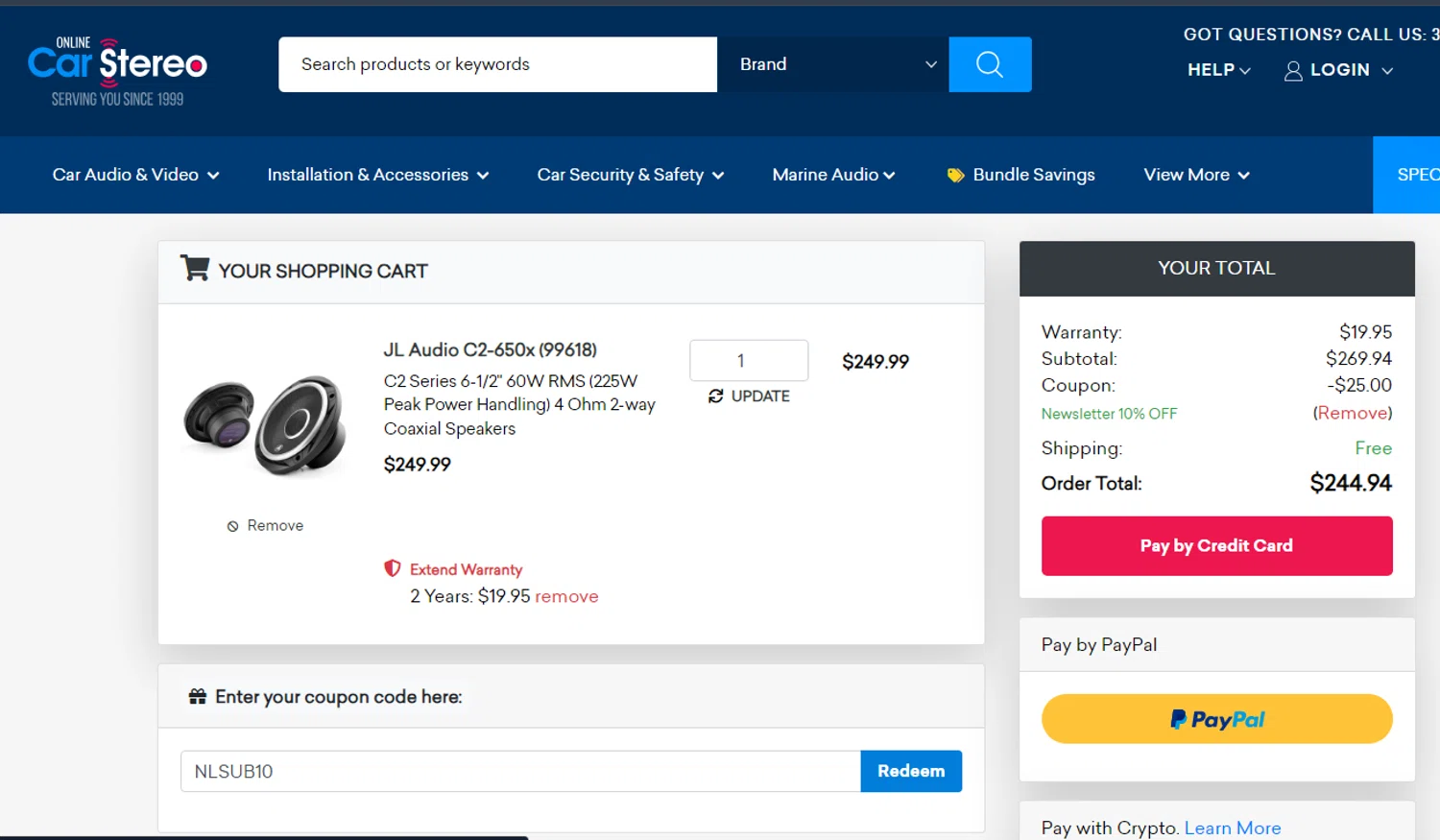Viewport: 1440px width, 840px height.
Task: Click the gift icon beside the coupon heading
Action: 198,696
